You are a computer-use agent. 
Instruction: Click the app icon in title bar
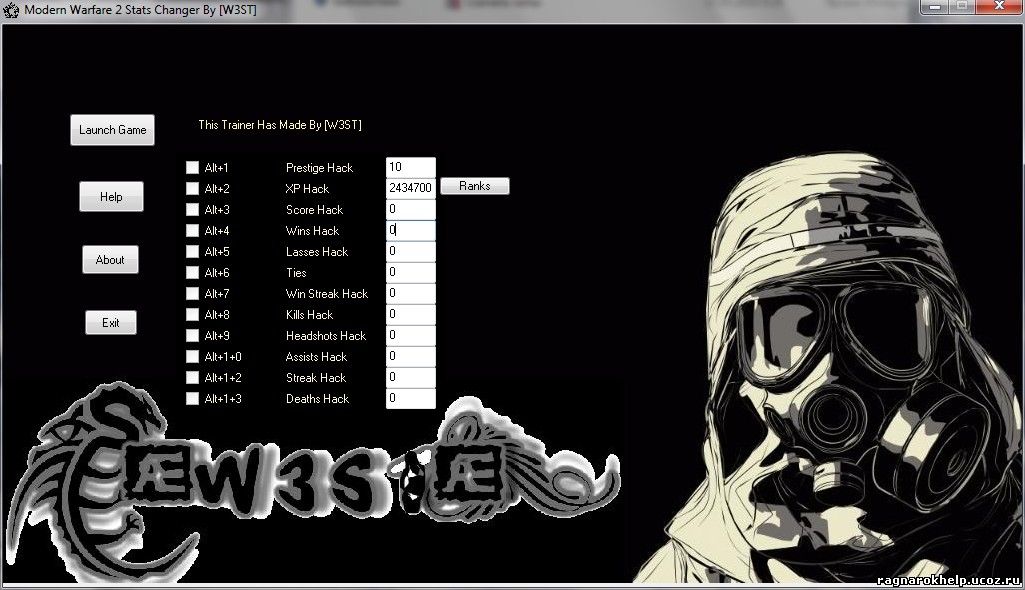tap(11, 10)
